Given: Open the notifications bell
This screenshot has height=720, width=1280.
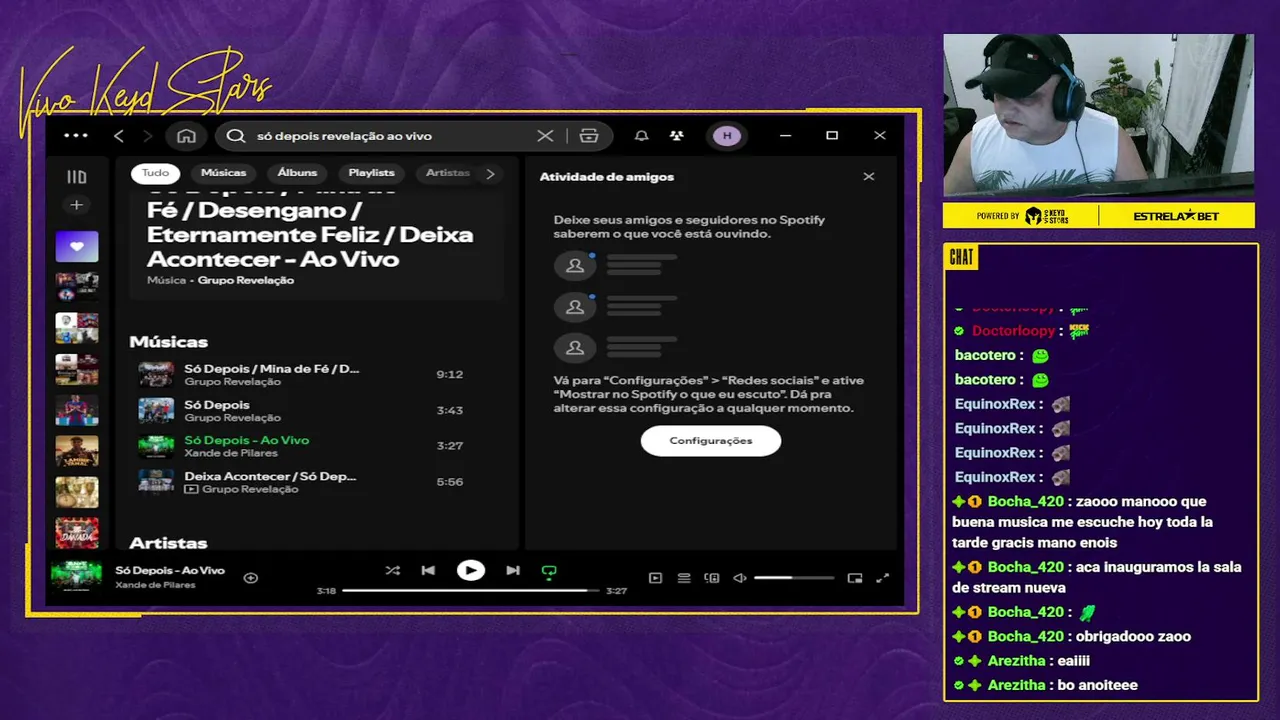Looking at the screenshot, I should [x=642, y=136].
